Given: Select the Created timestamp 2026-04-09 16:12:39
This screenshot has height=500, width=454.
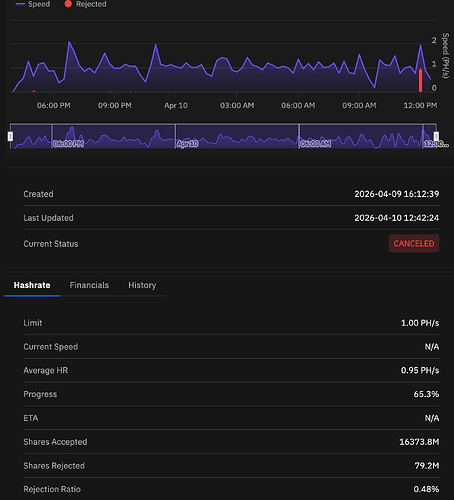Looking at the screenshot, I should click(396, 194).
